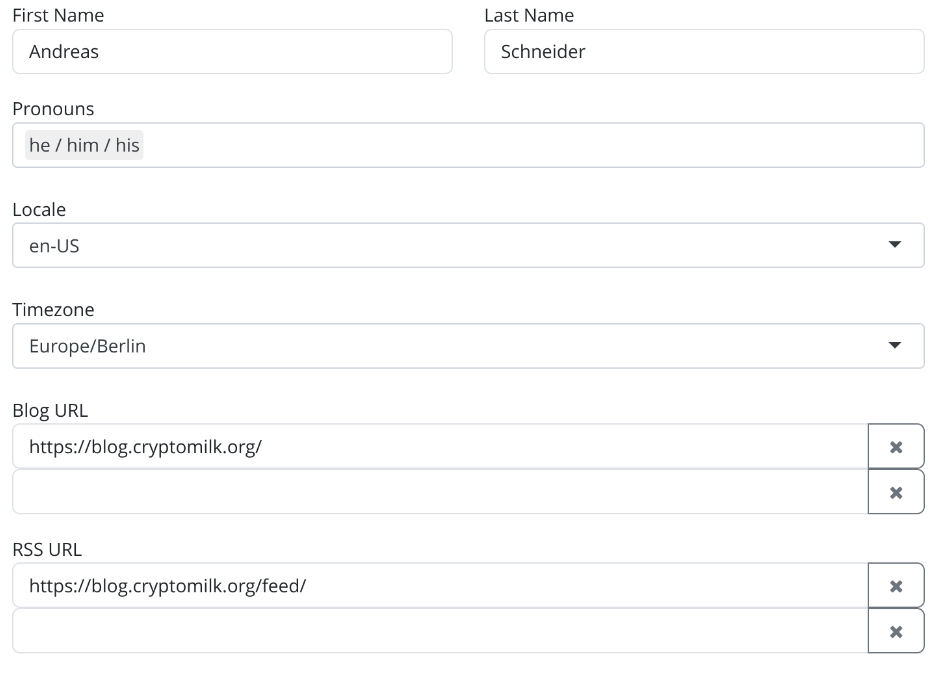
Task: Open the Europe/Berlin timezone selector
Action: (x=468, y=346)
